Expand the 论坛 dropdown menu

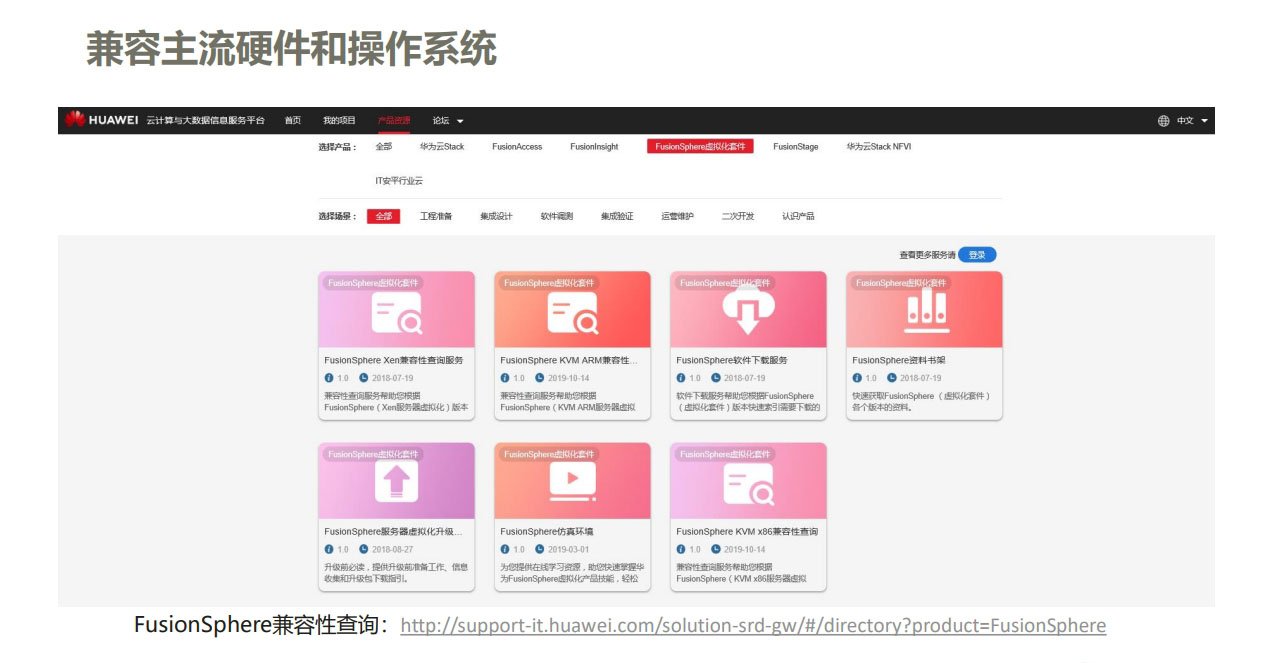click(x=448, y=121)
